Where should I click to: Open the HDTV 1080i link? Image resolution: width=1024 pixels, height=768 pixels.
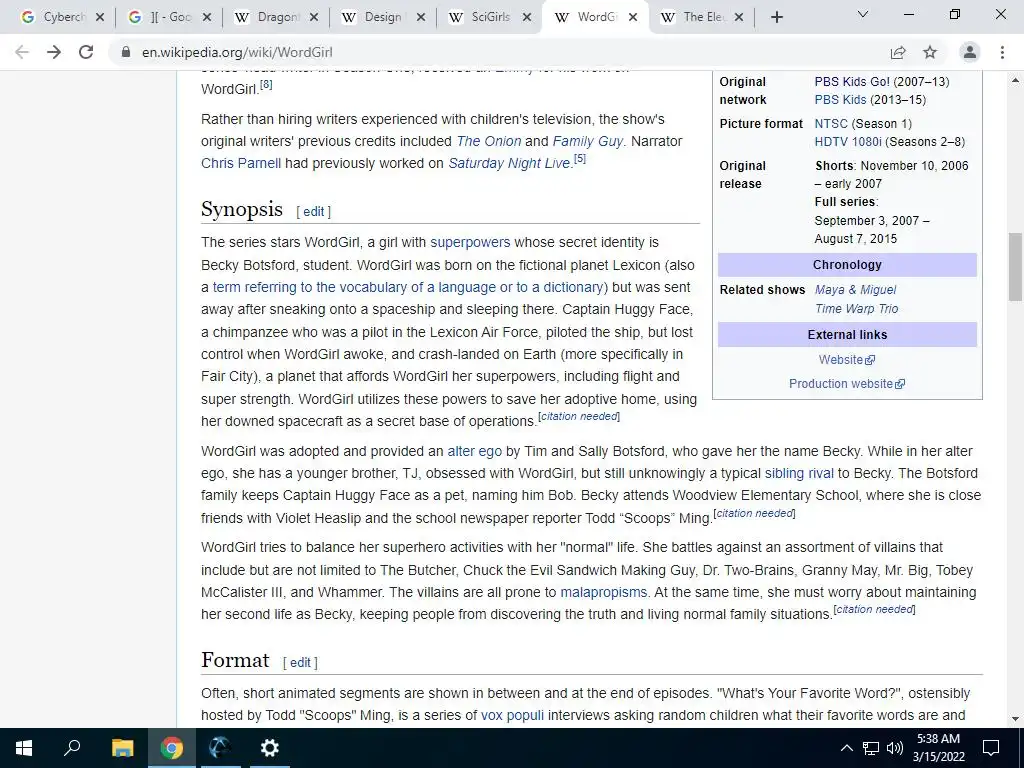pyautogui.click(x=848, y=142)
